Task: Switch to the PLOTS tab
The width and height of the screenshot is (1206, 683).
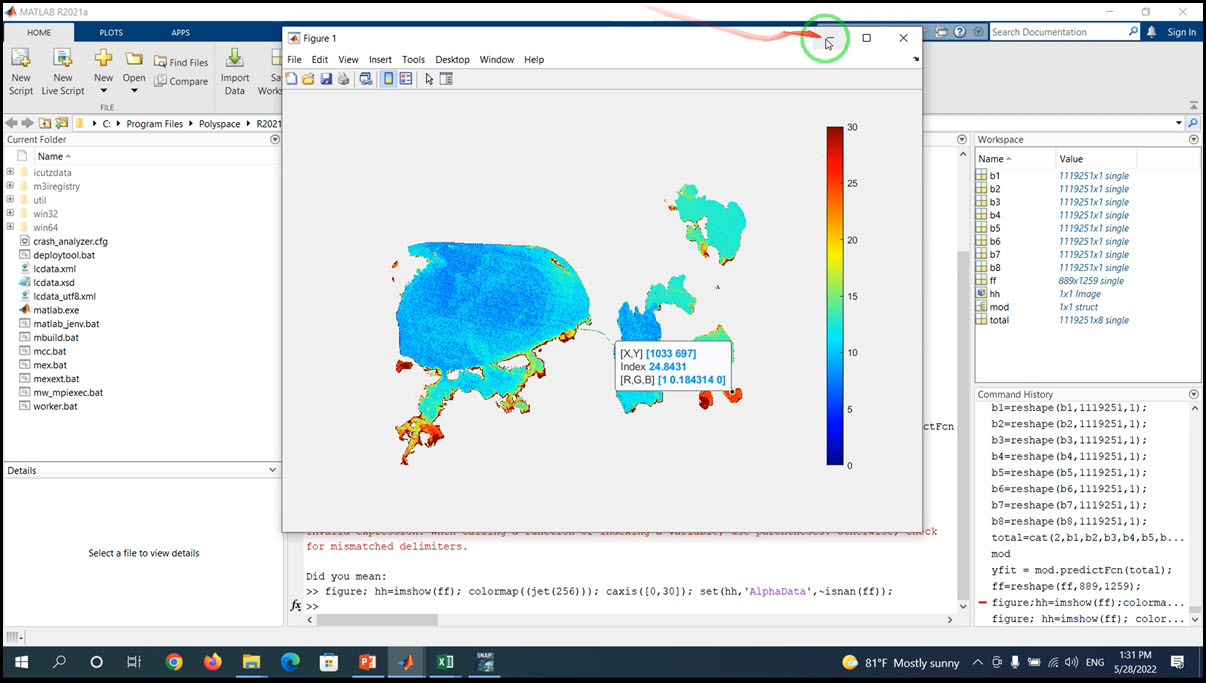Action: (111, 32)
